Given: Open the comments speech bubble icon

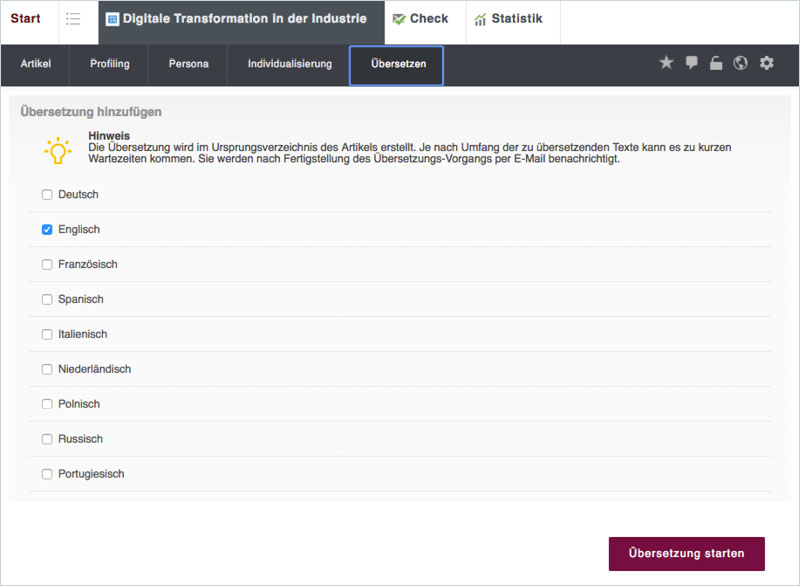Looking at the screenshot, I should click(x=691, y=63).
